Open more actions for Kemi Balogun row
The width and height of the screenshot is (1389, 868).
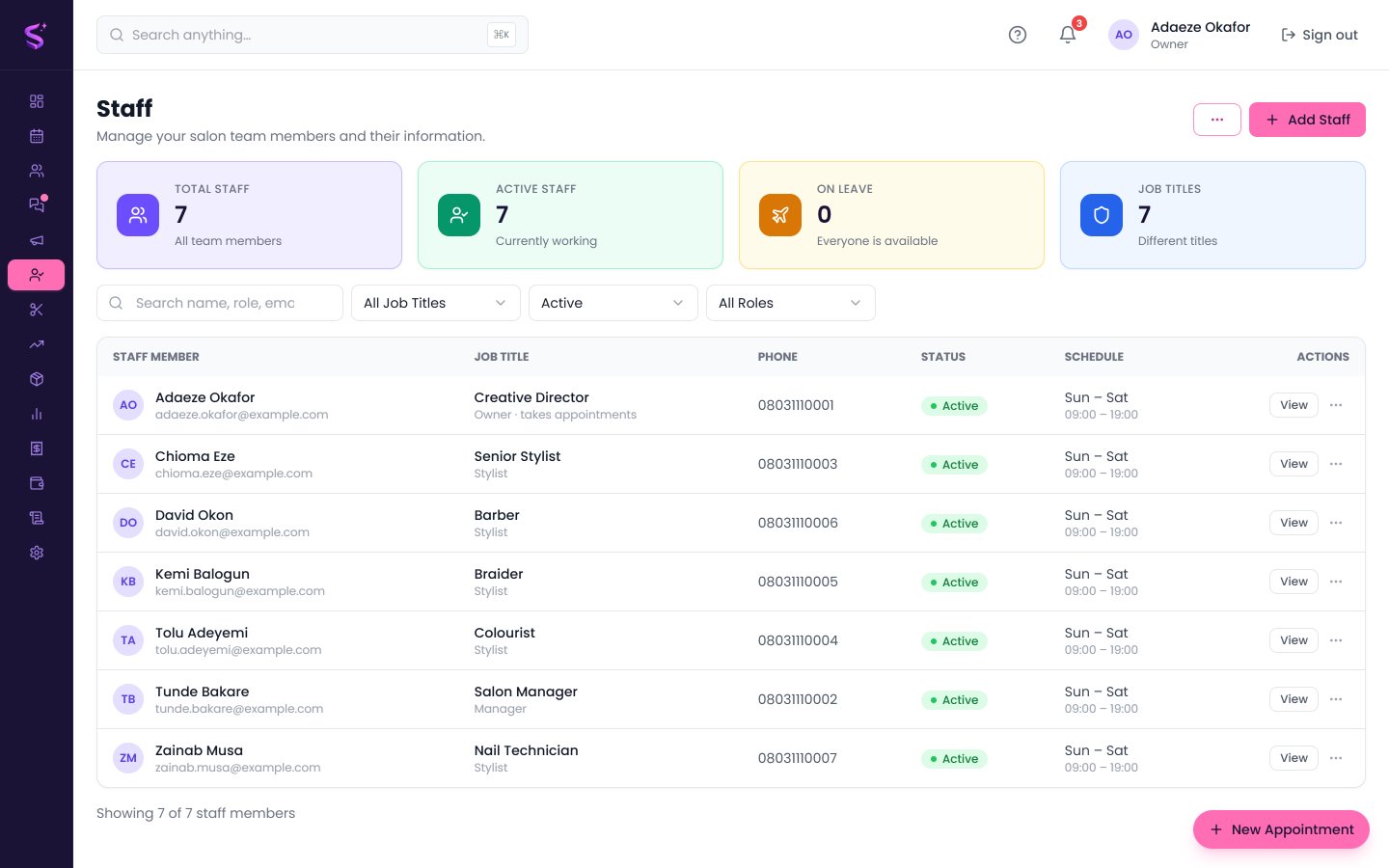coord(1336,582)
